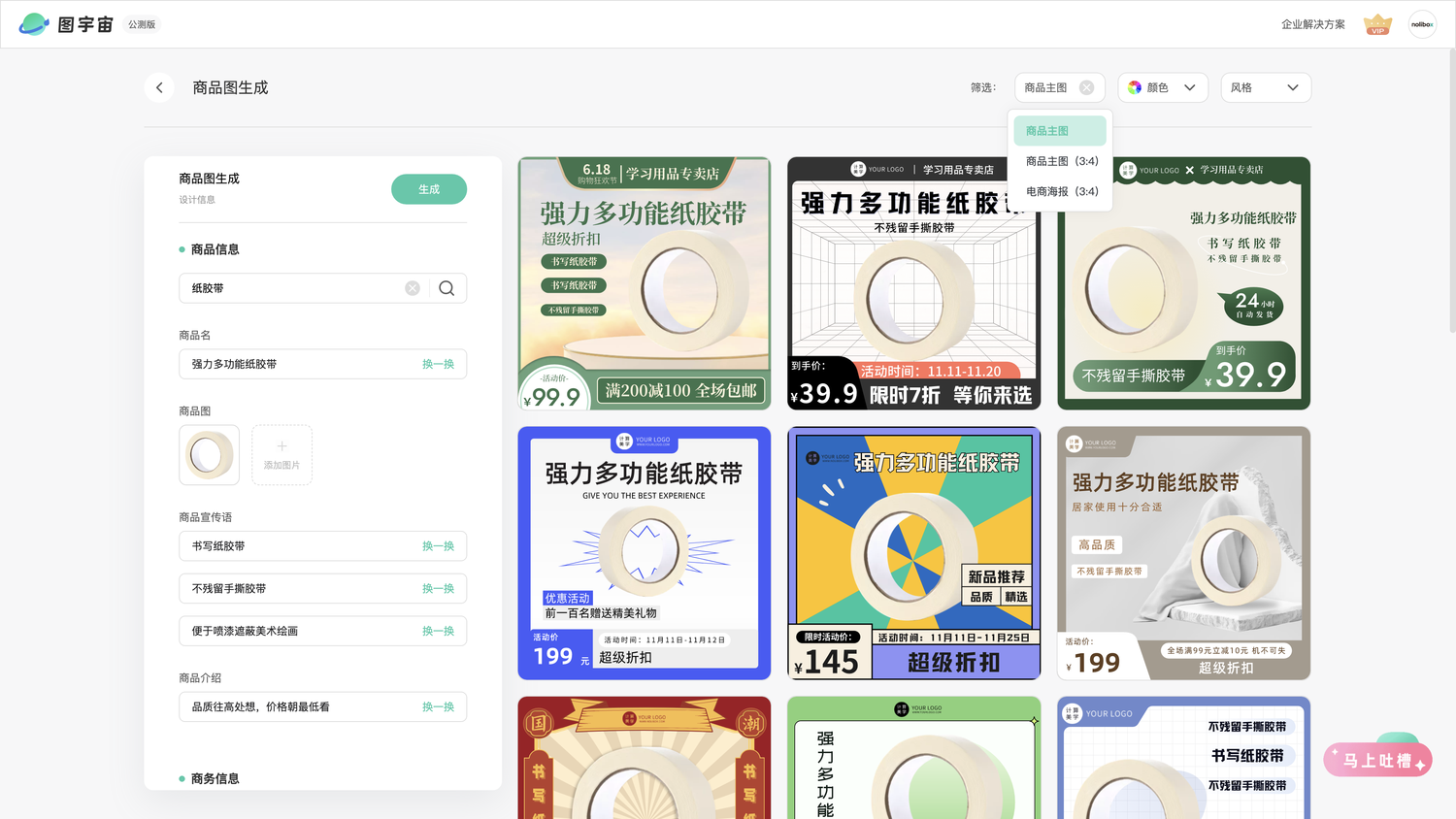
Task: Select the red 国潮 style template
Action: pyautogui.click(x=645, y=758)
